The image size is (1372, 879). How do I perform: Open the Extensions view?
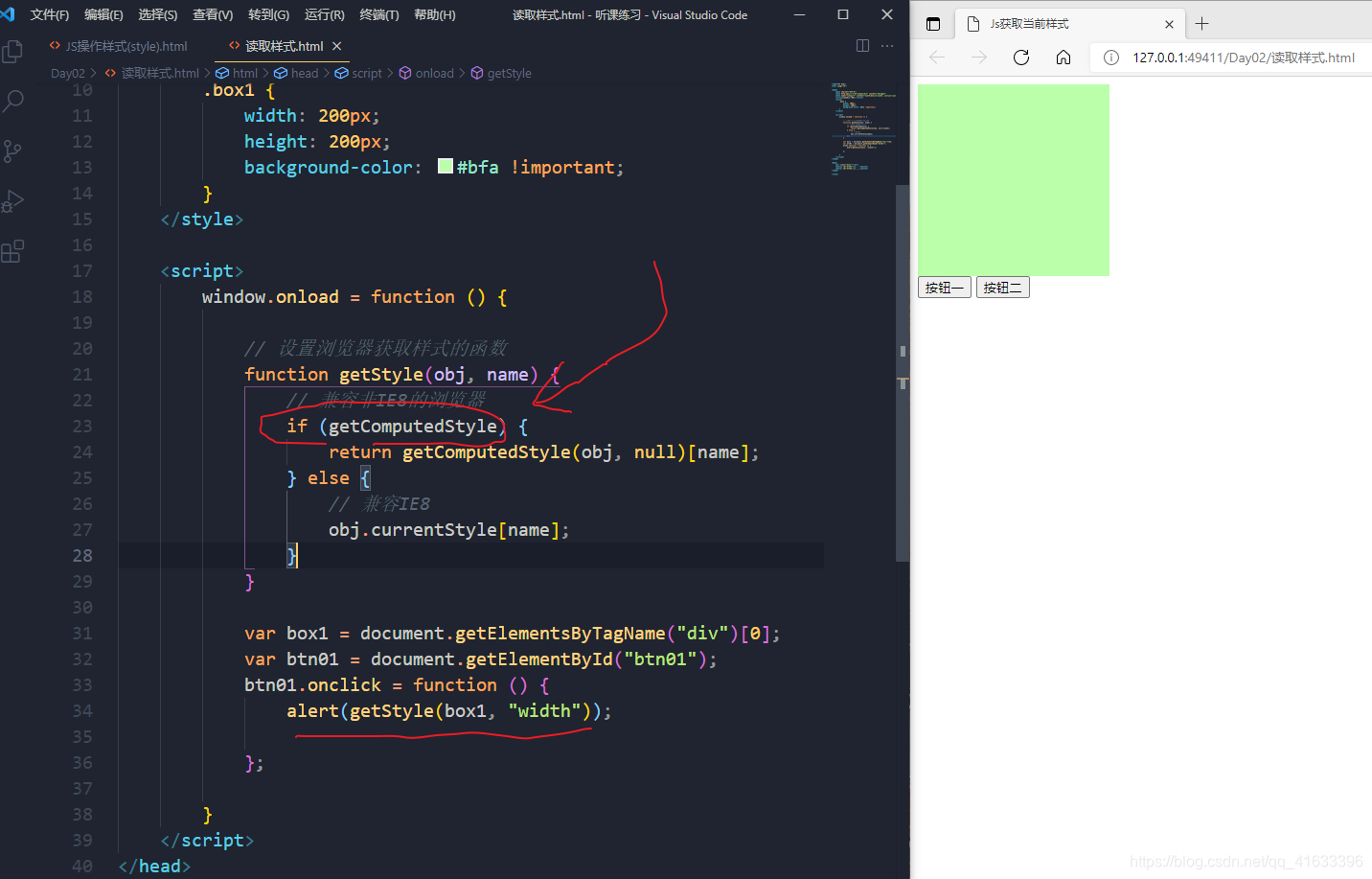12,252
